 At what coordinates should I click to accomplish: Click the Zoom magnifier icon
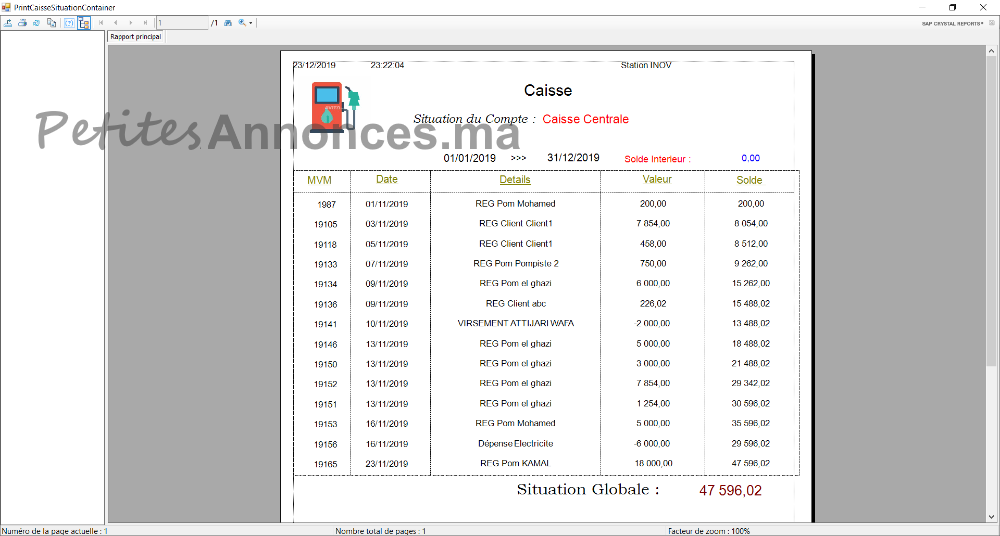242,23
